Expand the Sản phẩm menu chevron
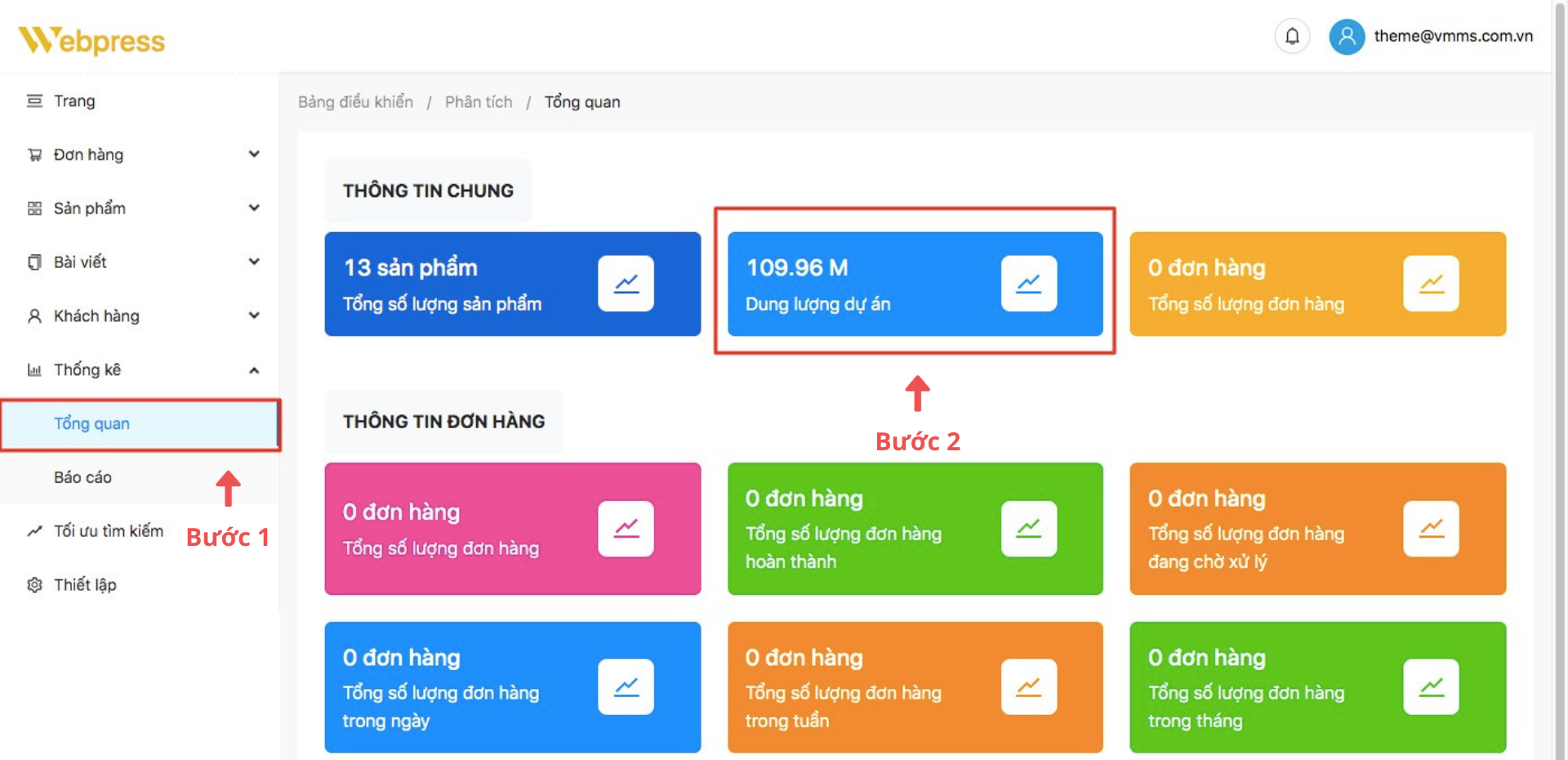 click(254, 208)
